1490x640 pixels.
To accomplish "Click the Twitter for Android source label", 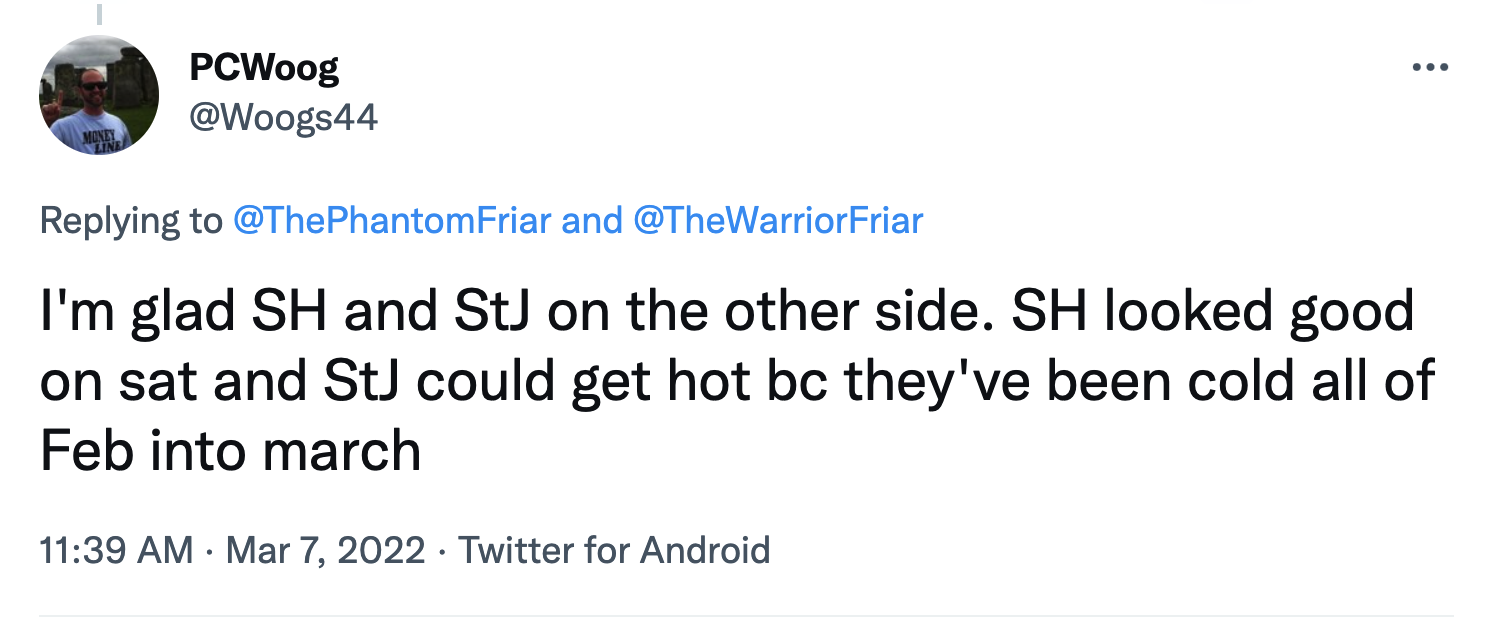I will pyautogui.click(x=614, y=550).
